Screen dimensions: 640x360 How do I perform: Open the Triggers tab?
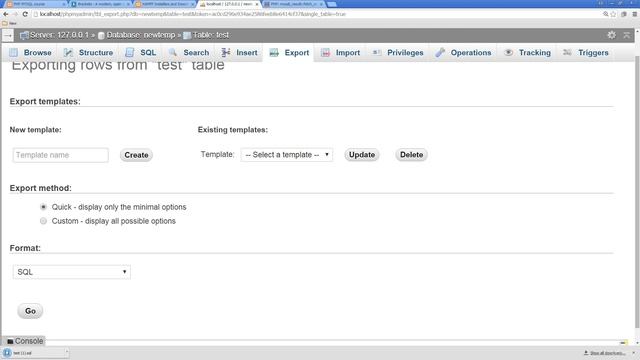point(586,53)
